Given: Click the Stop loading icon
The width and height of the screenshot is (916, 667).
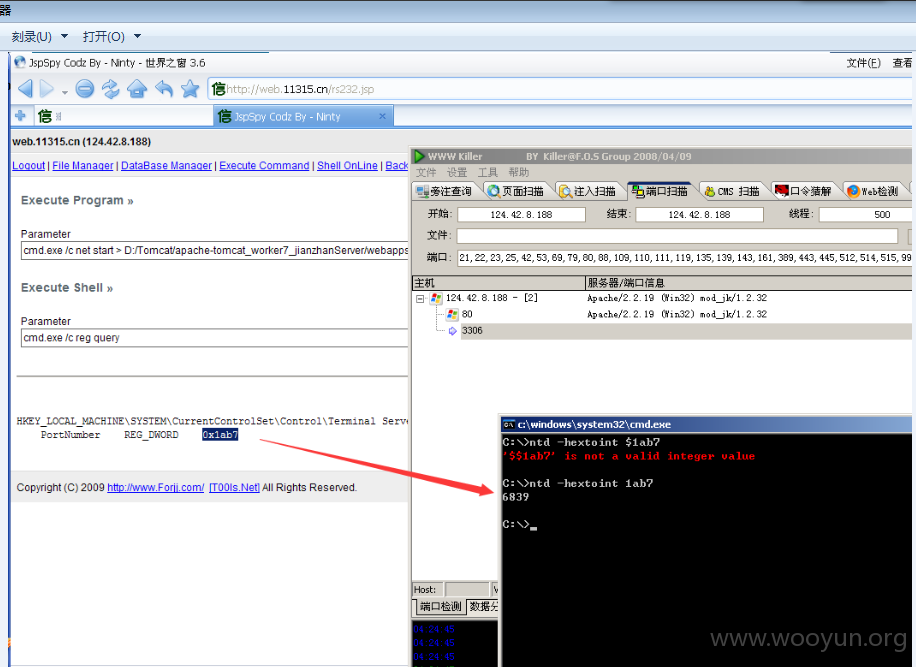Looking at the screenshot, I should coord(85,89).
